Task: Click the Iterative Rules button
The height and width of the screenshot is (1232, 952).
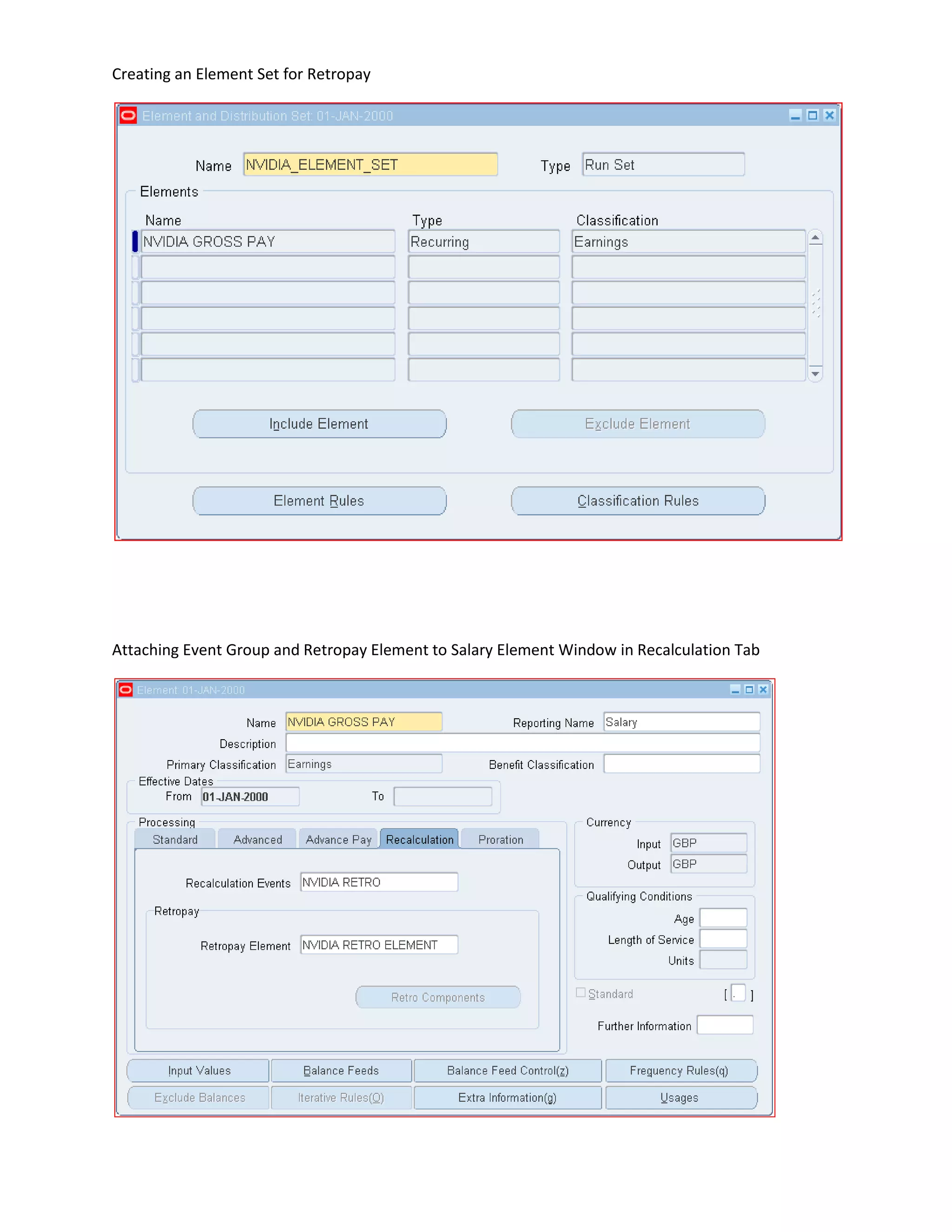Action: [341, 1098]
